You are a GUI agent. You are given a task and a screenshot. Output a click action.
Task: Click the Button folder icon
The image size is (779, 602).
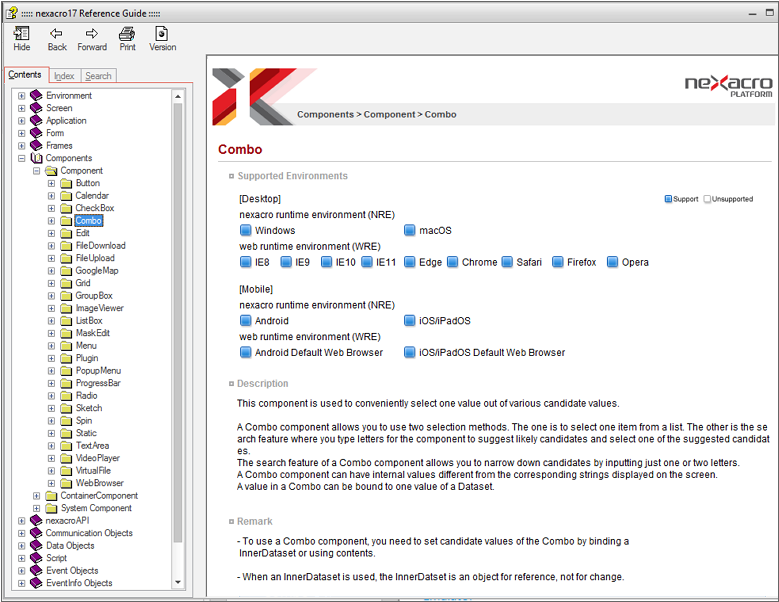(66, 183)
